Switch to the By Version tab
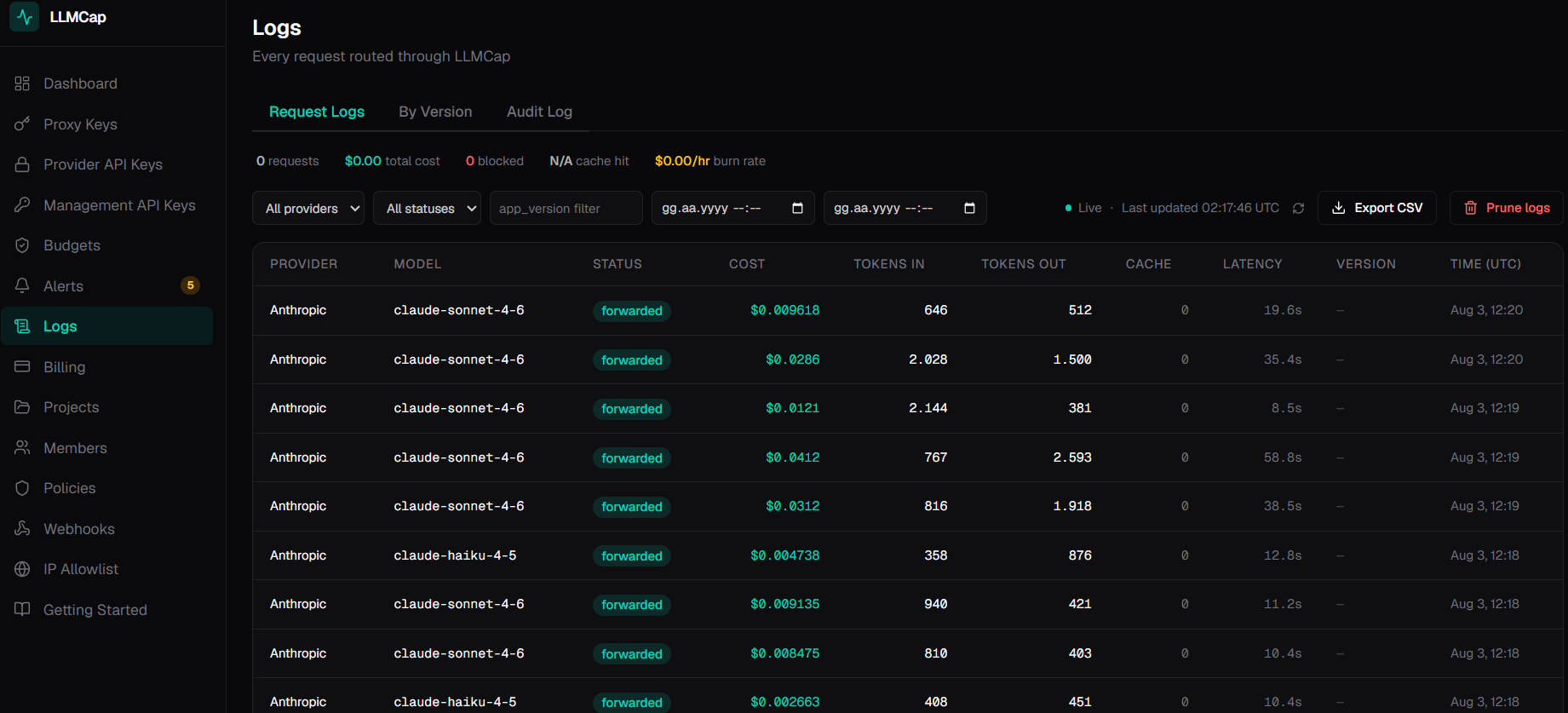The height and width of the screenshot is (713, 1568). click(435, 112)
